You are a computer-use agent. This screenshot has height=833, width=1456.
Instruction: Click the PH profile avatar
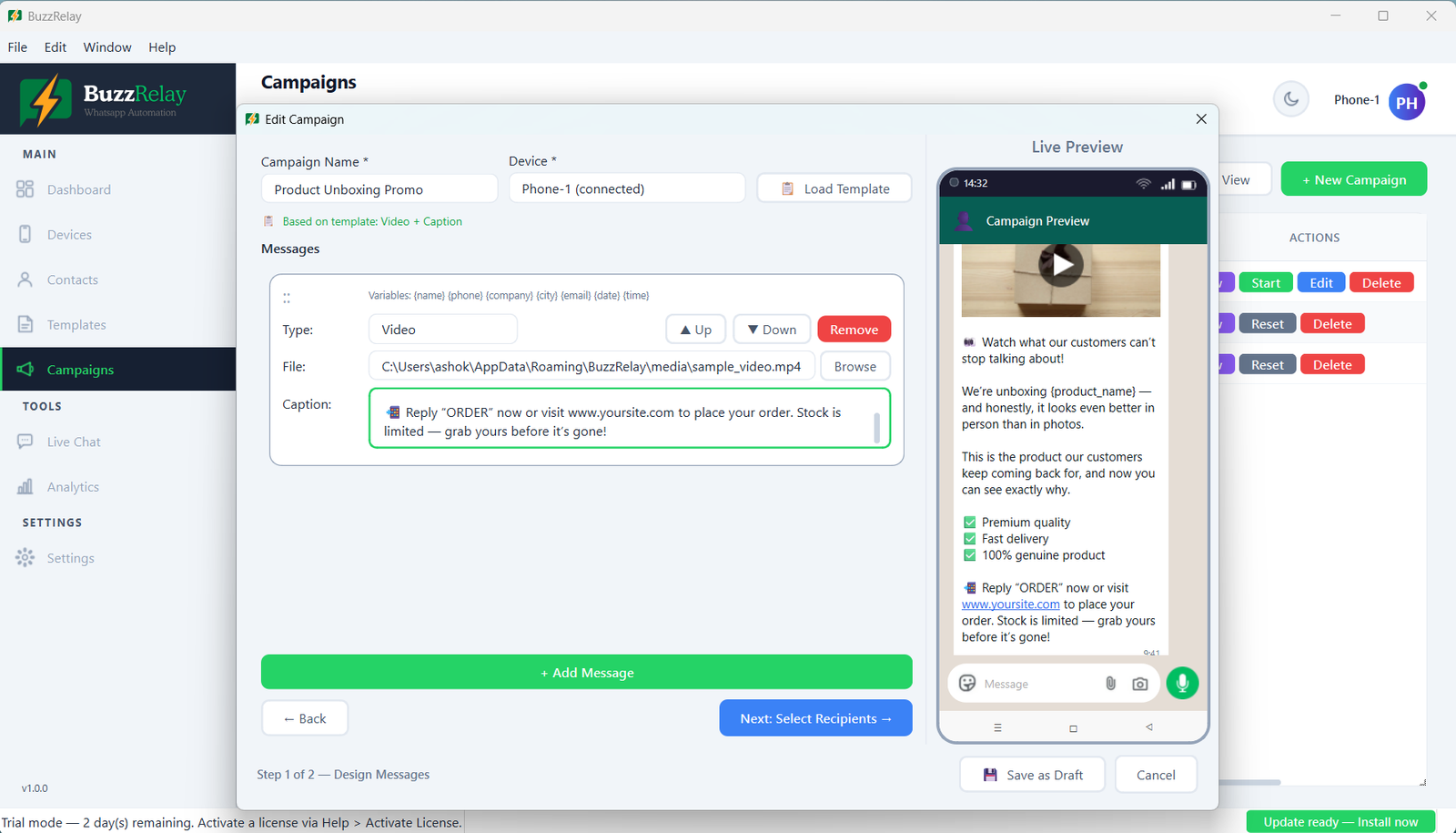pos(1407,102)
